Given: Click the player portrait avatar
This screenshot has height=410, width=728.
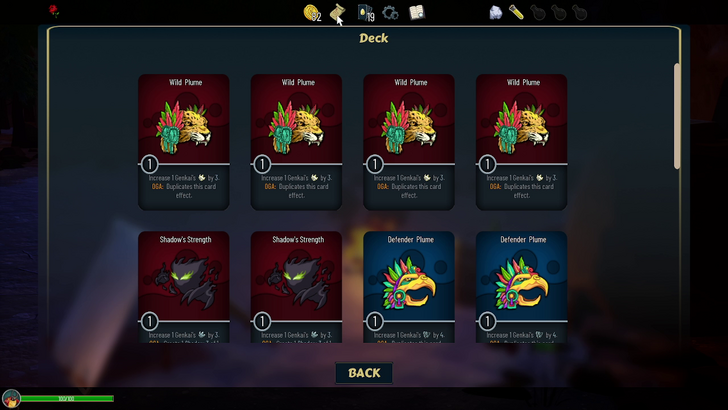Looking at the screenshot, I should [x=11, y=399].
